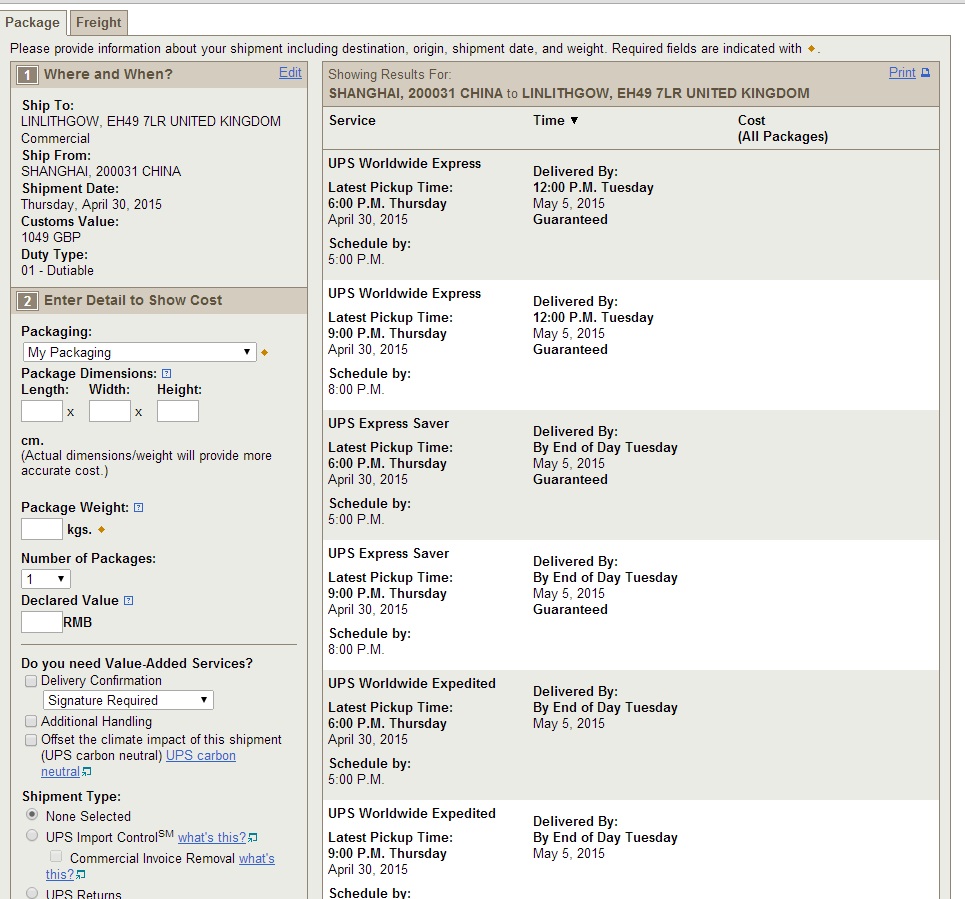Click Declared Value RMB input field
The width and height of the screenshot is (965, 899).
(42, 622)
